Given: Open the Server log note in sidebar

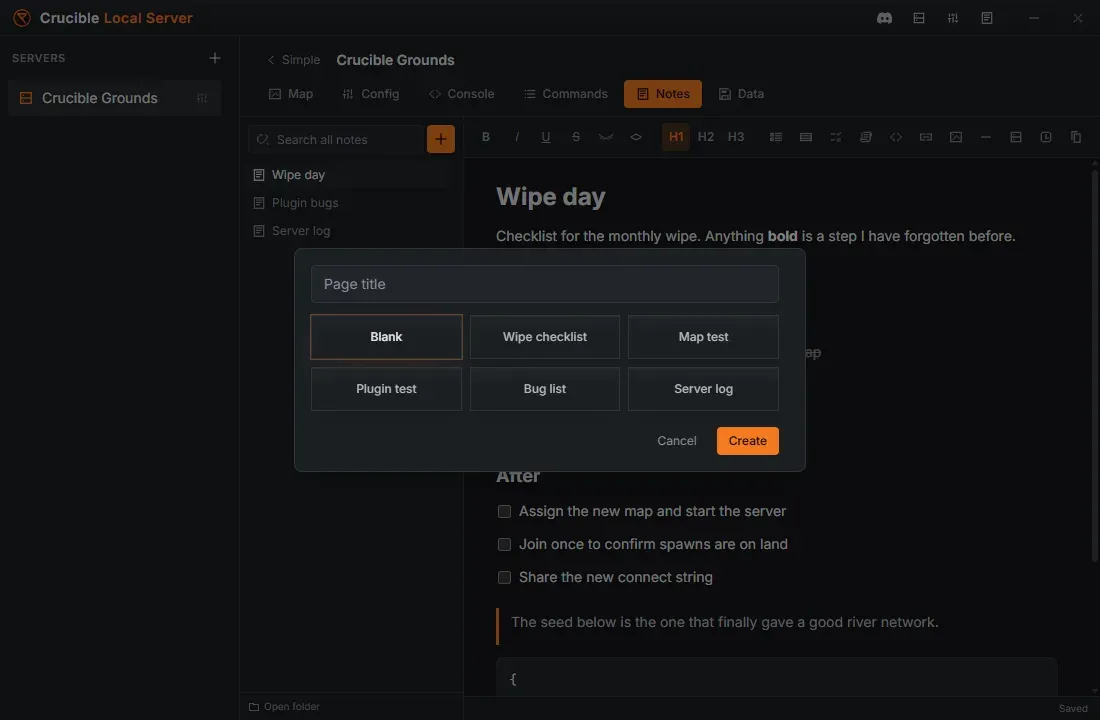Looking at the screenshot, I should [350, 231].
